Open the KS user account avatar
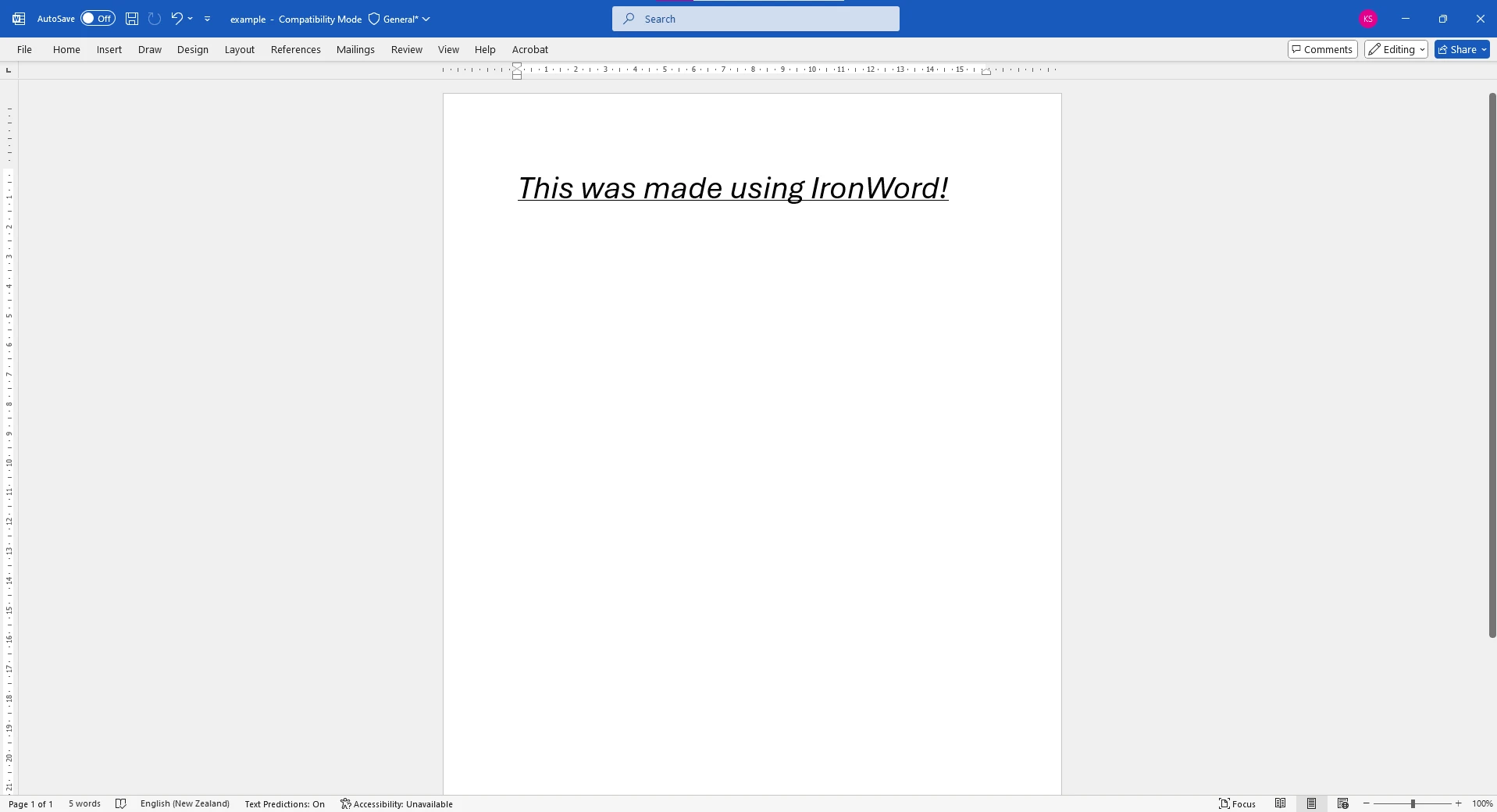The height and width of the screenshot is (812, 1497). 1367,19
